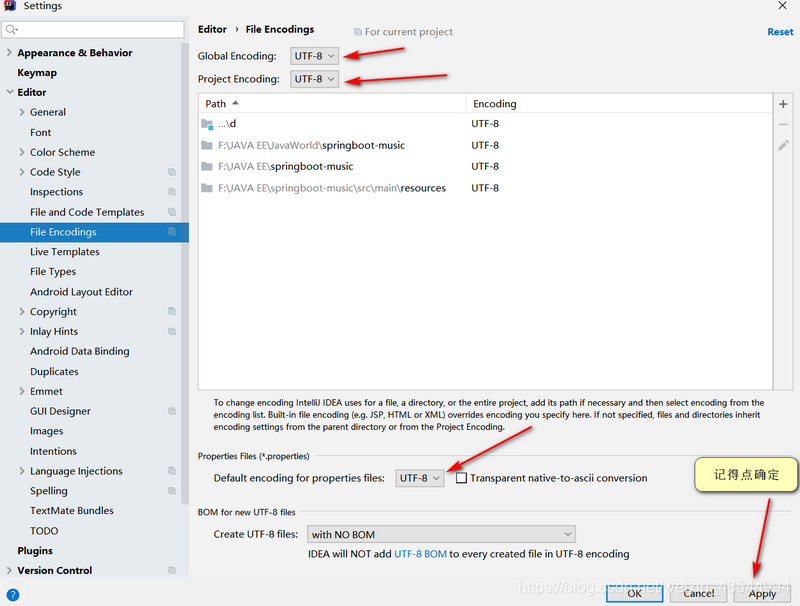Click the add path plus icon
Screen dimensions: 800x606
[x=783, y=104]
